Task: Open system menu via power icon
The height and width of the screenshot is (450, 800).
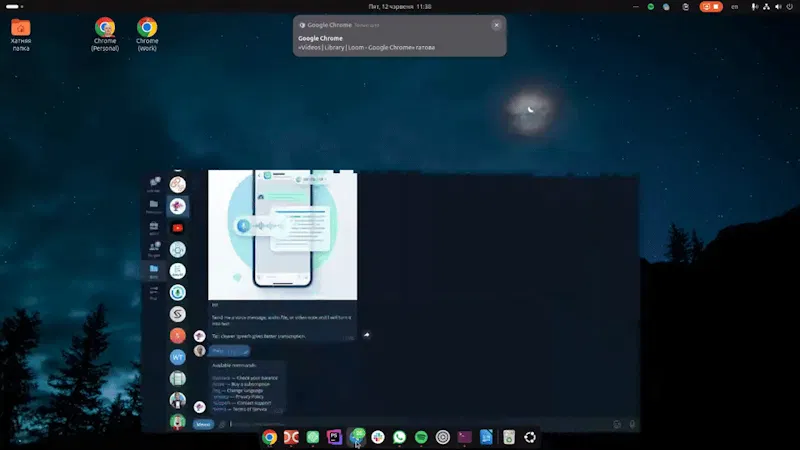Action: click(790, 7)
